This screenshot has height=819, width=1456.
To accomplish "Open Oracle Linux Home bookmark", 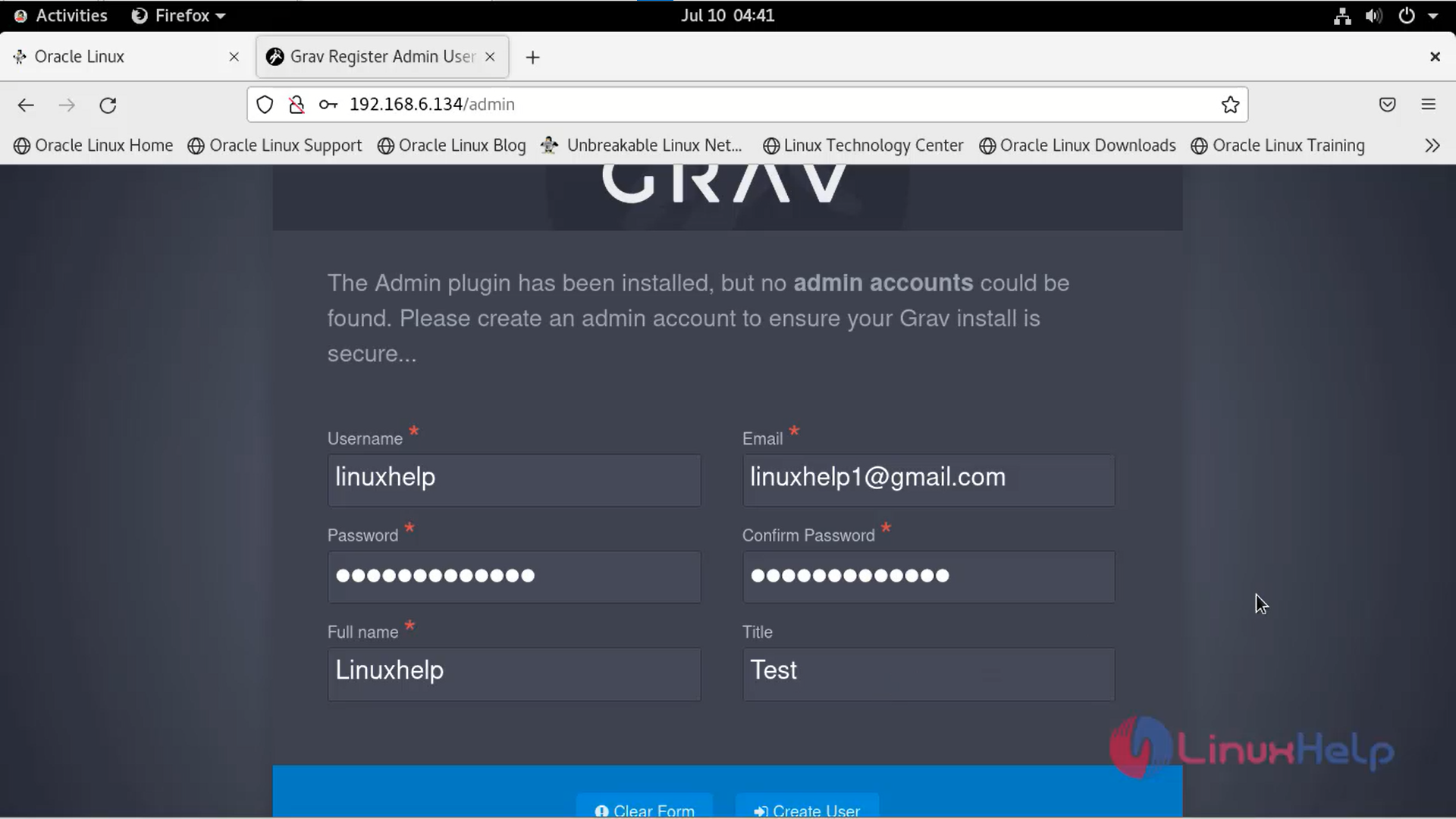I will tap(93, 146).
